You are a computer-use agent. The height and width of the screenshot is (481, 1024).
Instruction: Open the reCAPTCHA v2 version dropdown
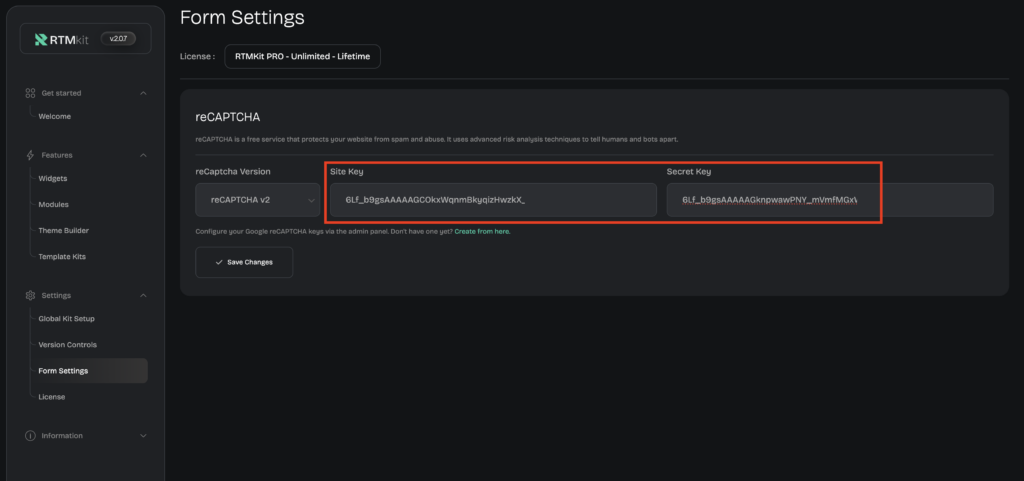coord(257,200)
